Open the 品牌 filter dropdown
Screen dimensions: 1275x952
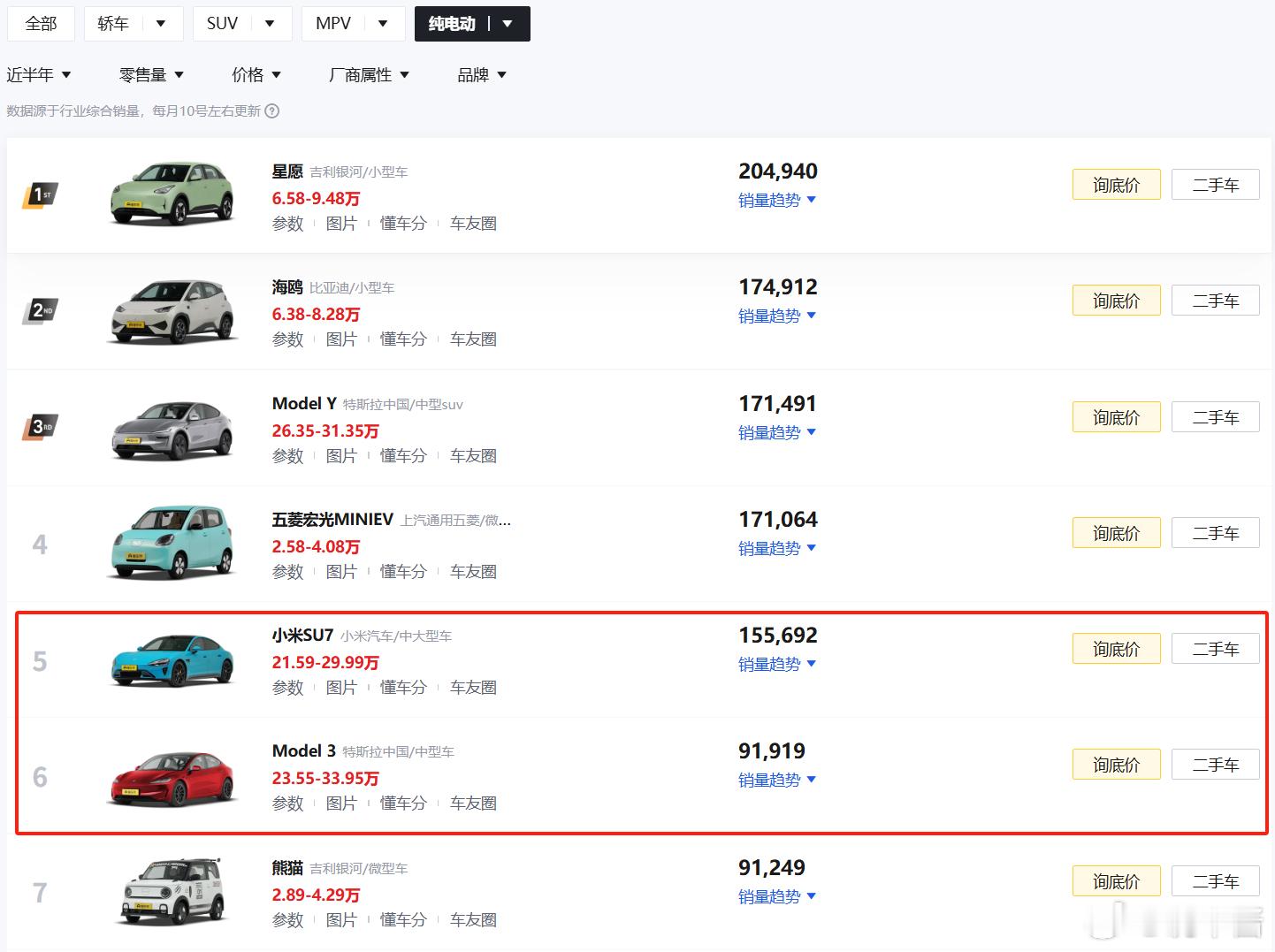(x=482, y=75)
